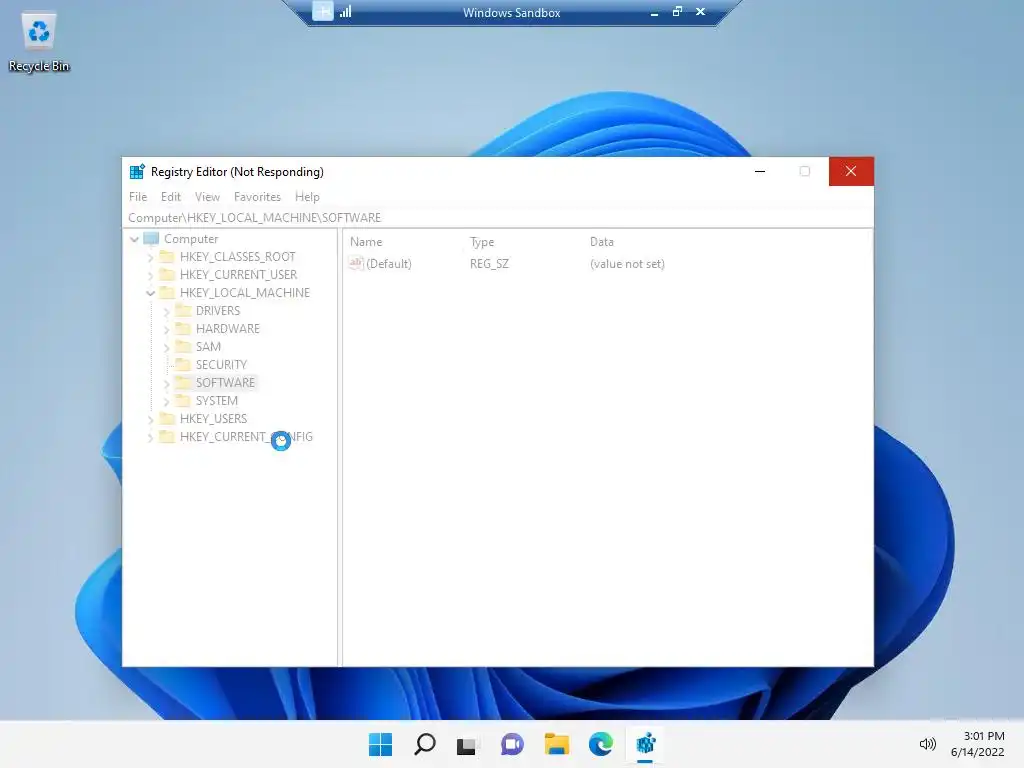Expand the HKEY_CLASSES_ROOT node
Image resolution: width=1024 pixels, height=768 pixels.
150,257
